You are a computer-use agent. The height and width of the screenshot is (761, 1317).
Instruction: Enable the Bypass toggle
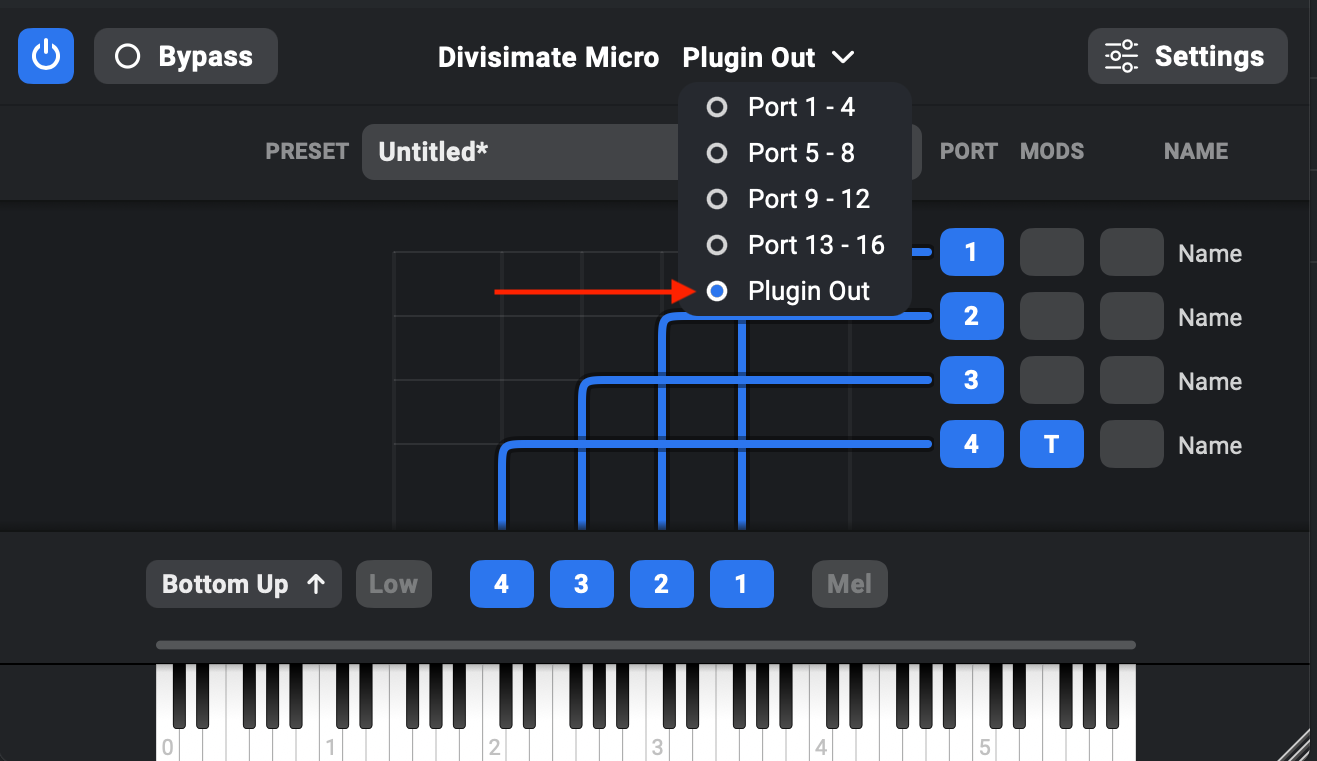click(x=186, y=56)
